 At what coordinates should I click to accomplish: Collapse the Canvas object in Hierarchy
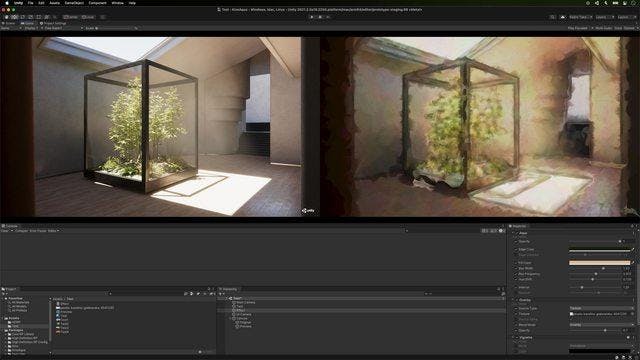click(x=230, y=319)
